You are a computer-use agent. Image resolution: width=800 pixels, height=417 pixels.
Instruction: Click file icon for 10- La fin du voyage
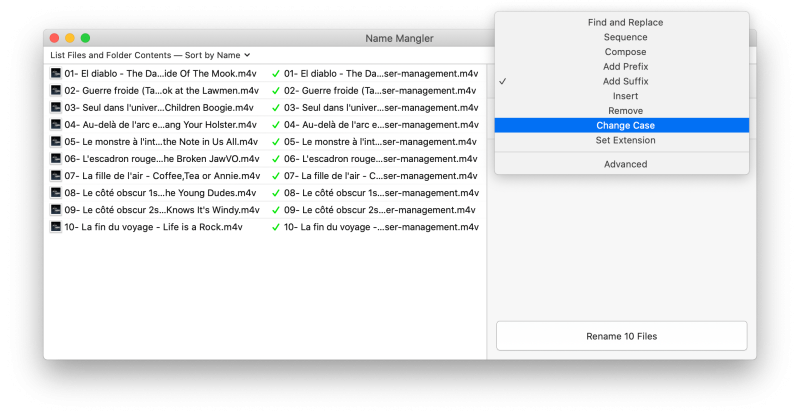click(x=56, y=227)
